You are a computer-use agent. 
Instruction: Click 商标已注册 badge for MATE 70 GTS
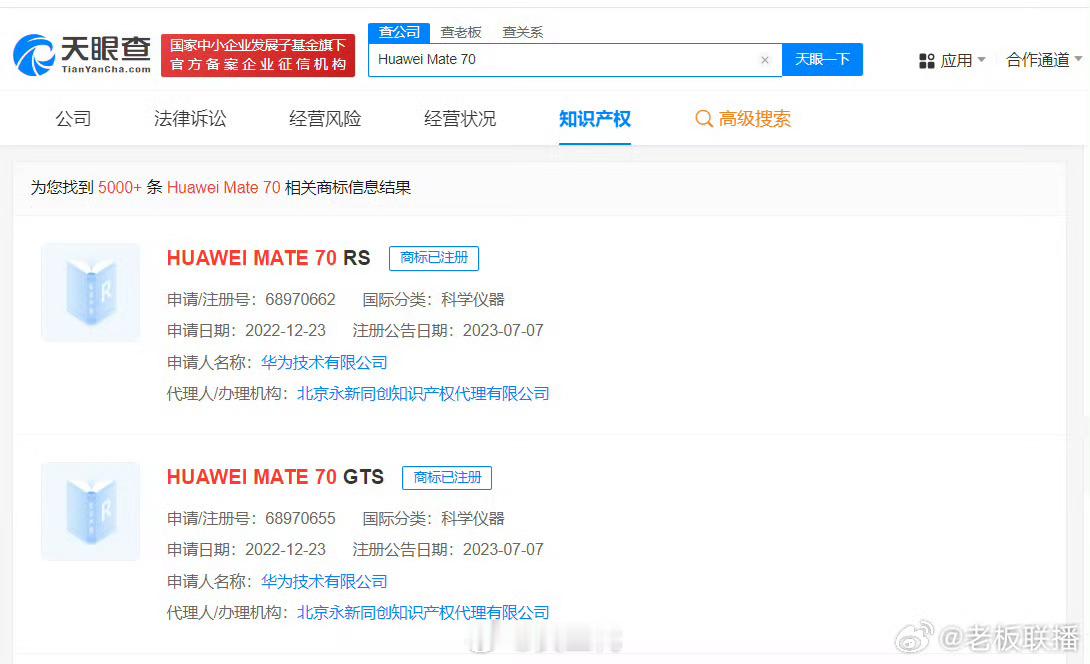447,478
